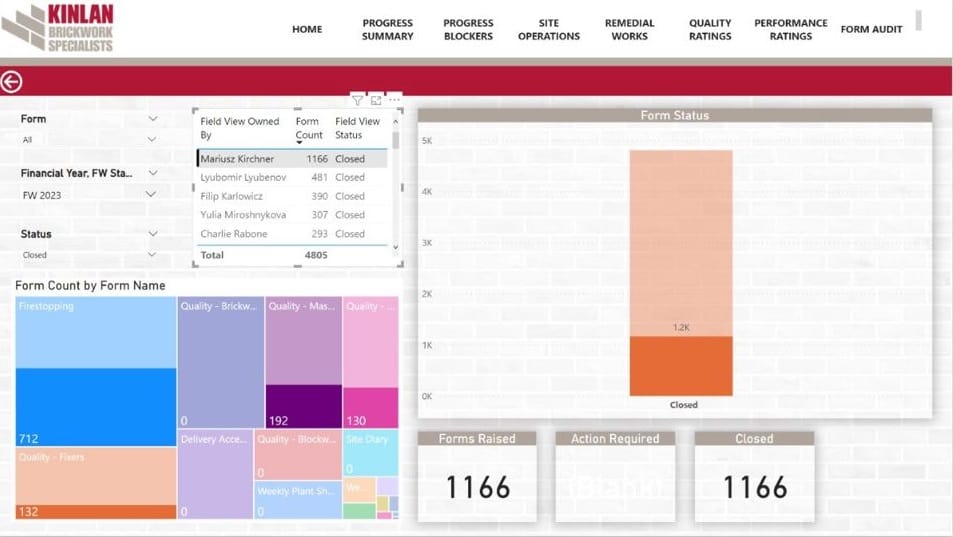
Task: Click the table scrollbar up arrow
Action: pos(396,121)
